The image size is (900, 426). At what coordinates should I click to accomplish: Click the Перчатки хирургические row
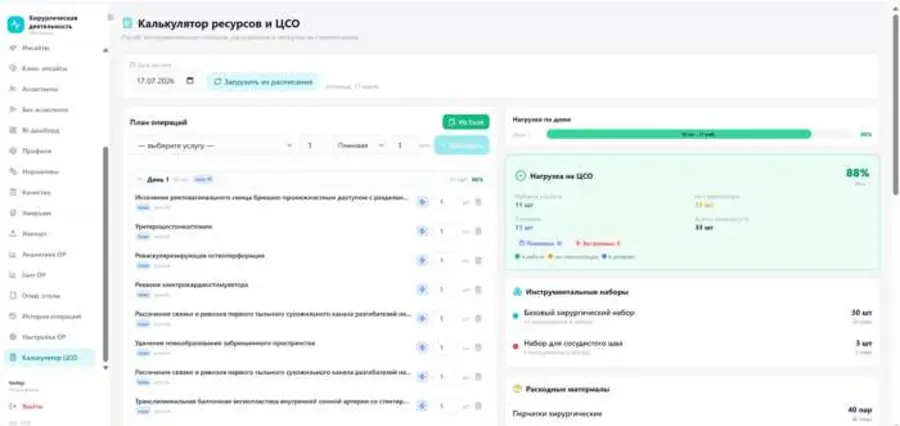pyautogui.click(x=692, y=413)
